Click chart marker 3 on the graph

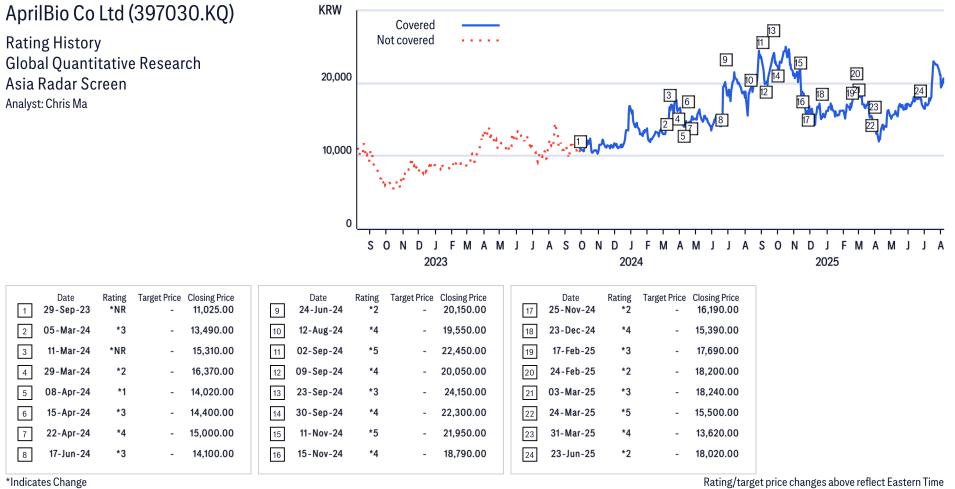click(x=669, y=95)
